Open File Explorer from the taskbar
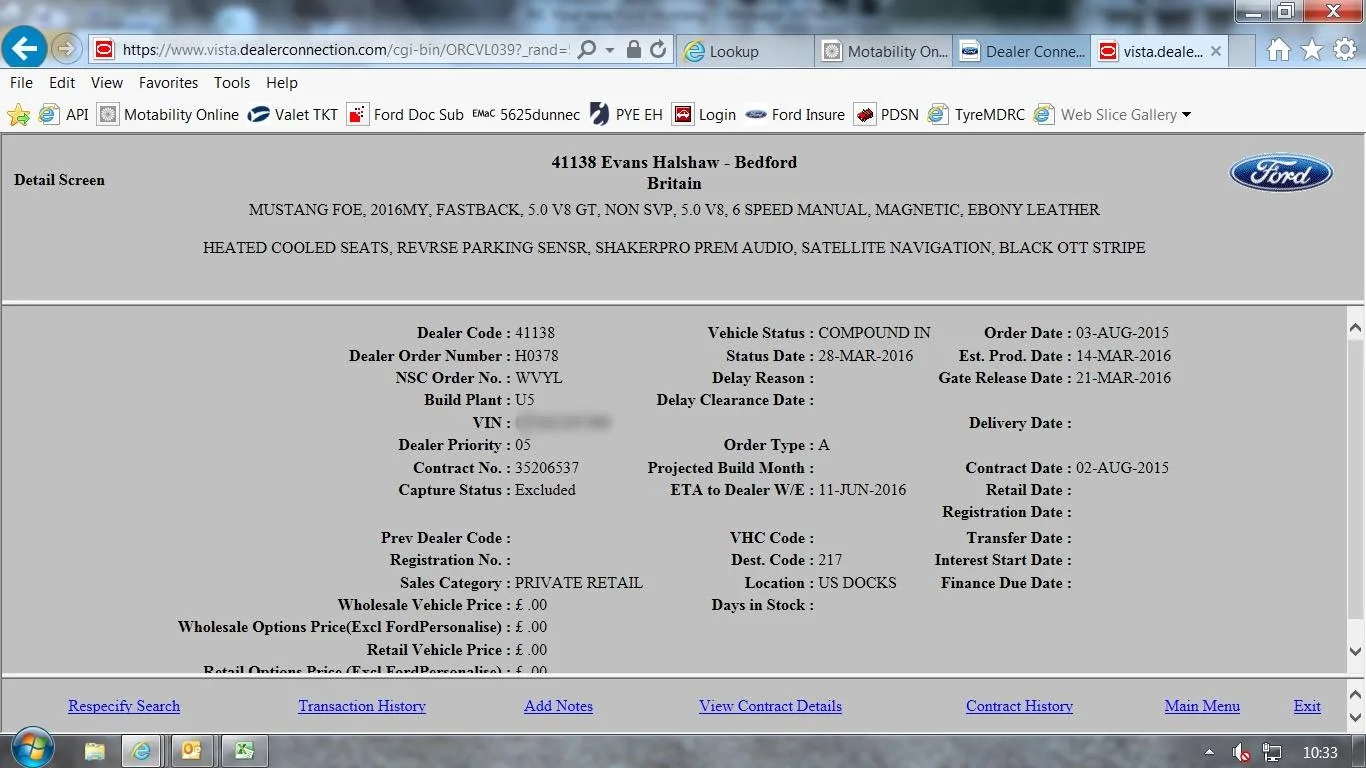Viewport: 1366px width, 768px height. [95, 751]
